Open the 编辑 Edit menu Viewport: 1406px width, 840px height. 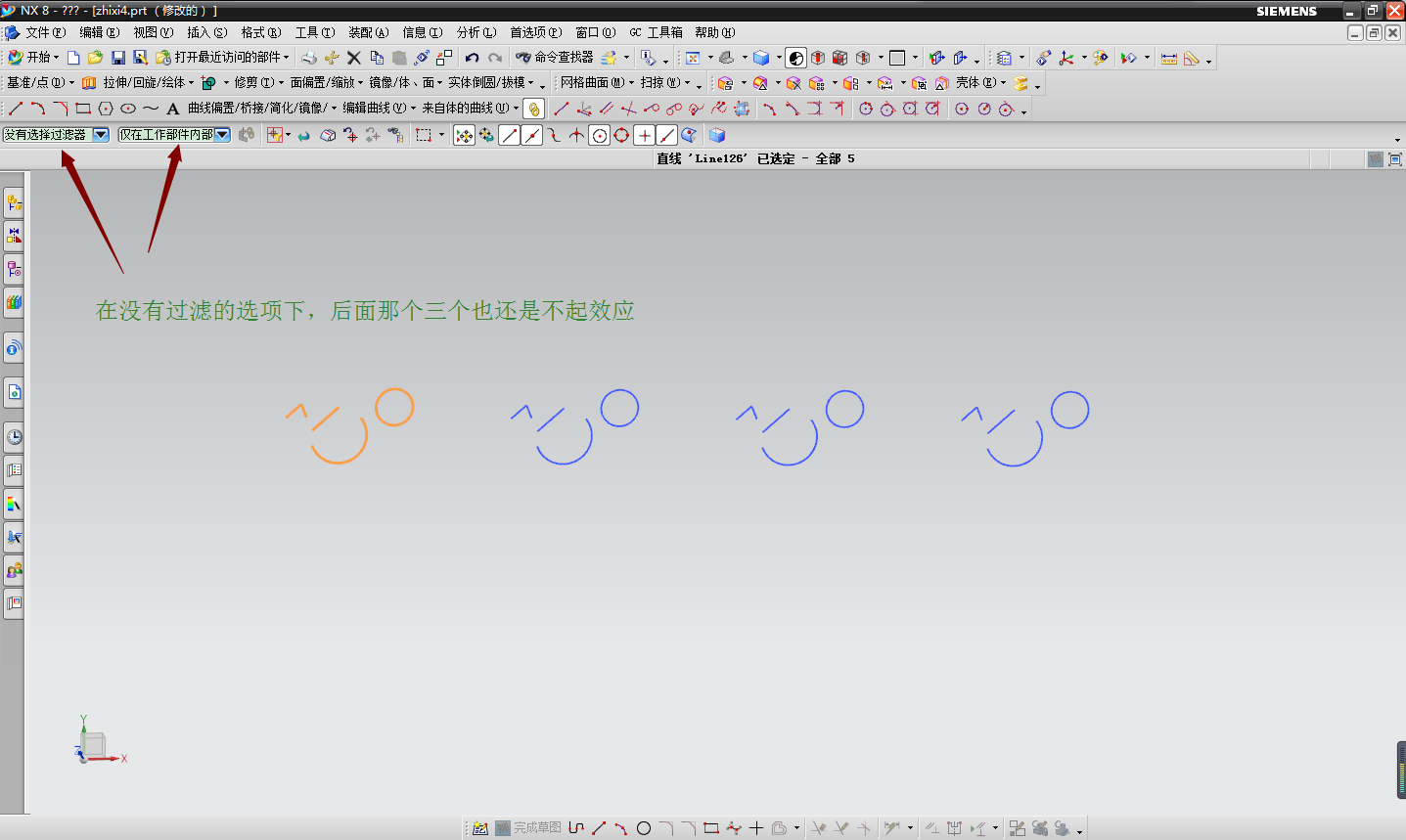(x=99, y=32)
